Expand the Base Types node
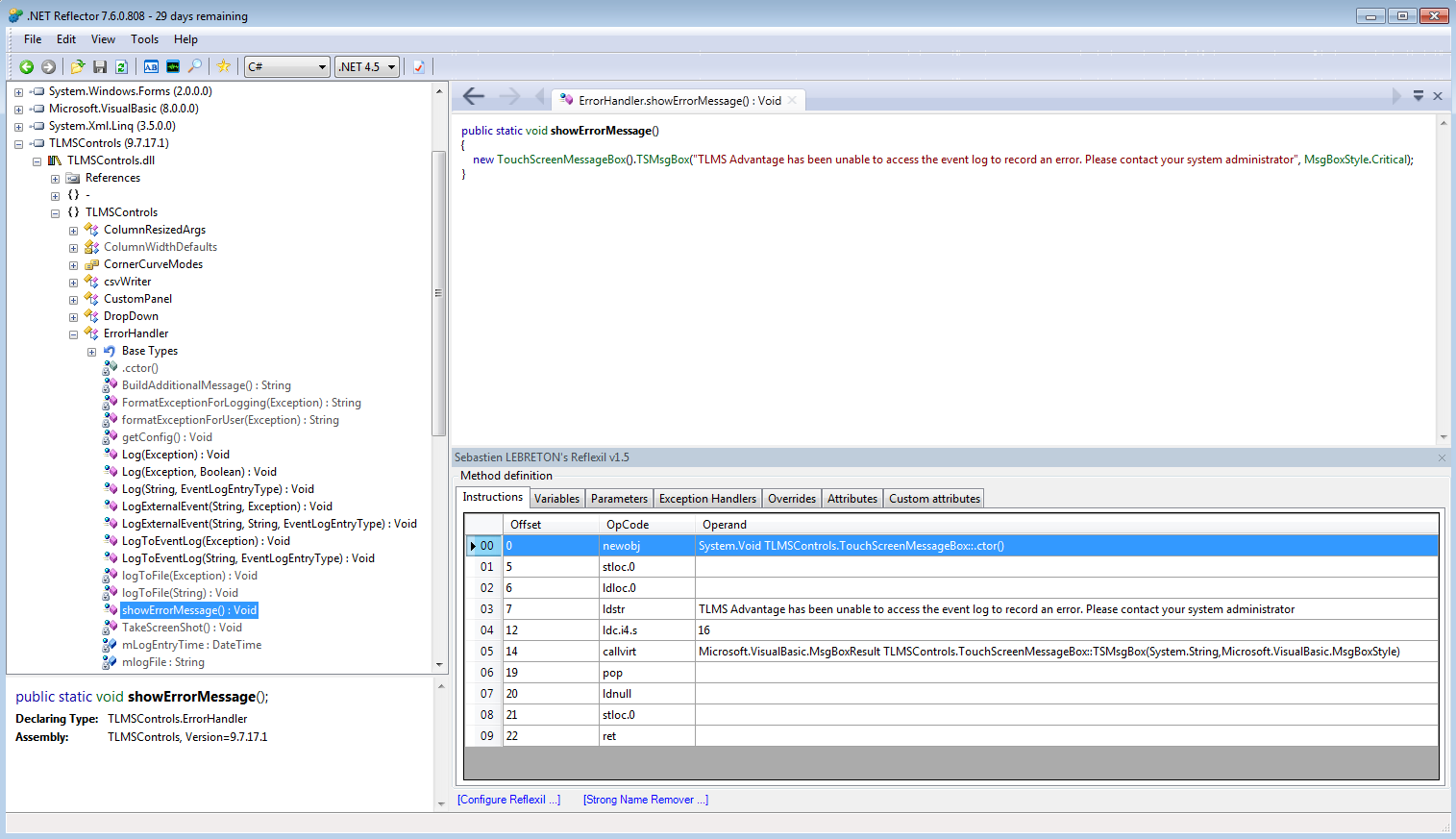This screenshot has width=1456, height=839. tap(91, 352)
